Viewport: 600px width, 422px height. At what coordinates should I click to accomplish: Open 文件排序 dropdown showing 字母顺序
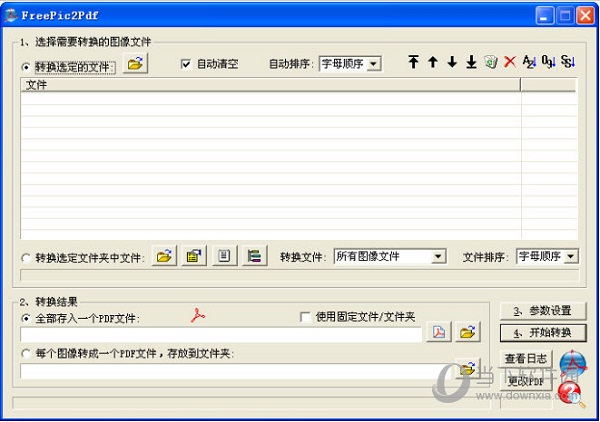click(547, 256)
